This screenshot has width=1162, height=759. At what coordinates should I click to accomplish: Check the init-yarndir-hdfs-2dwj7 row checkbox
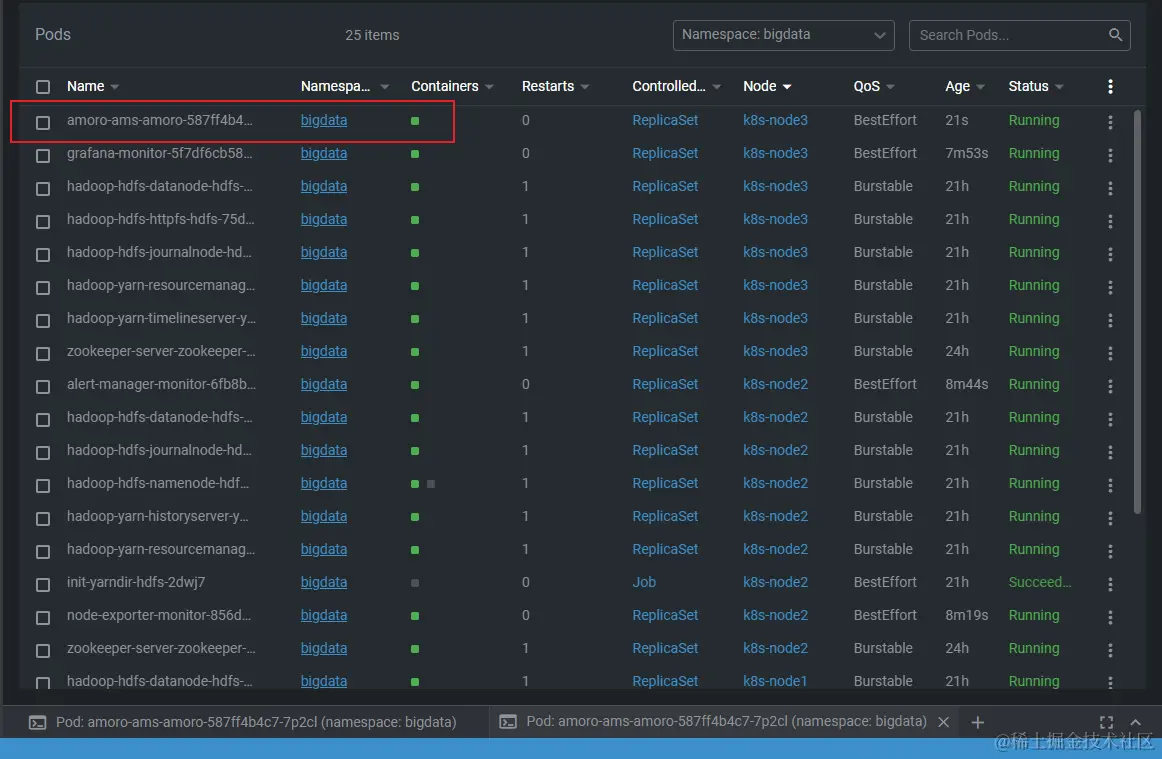[x=43, y=585]
